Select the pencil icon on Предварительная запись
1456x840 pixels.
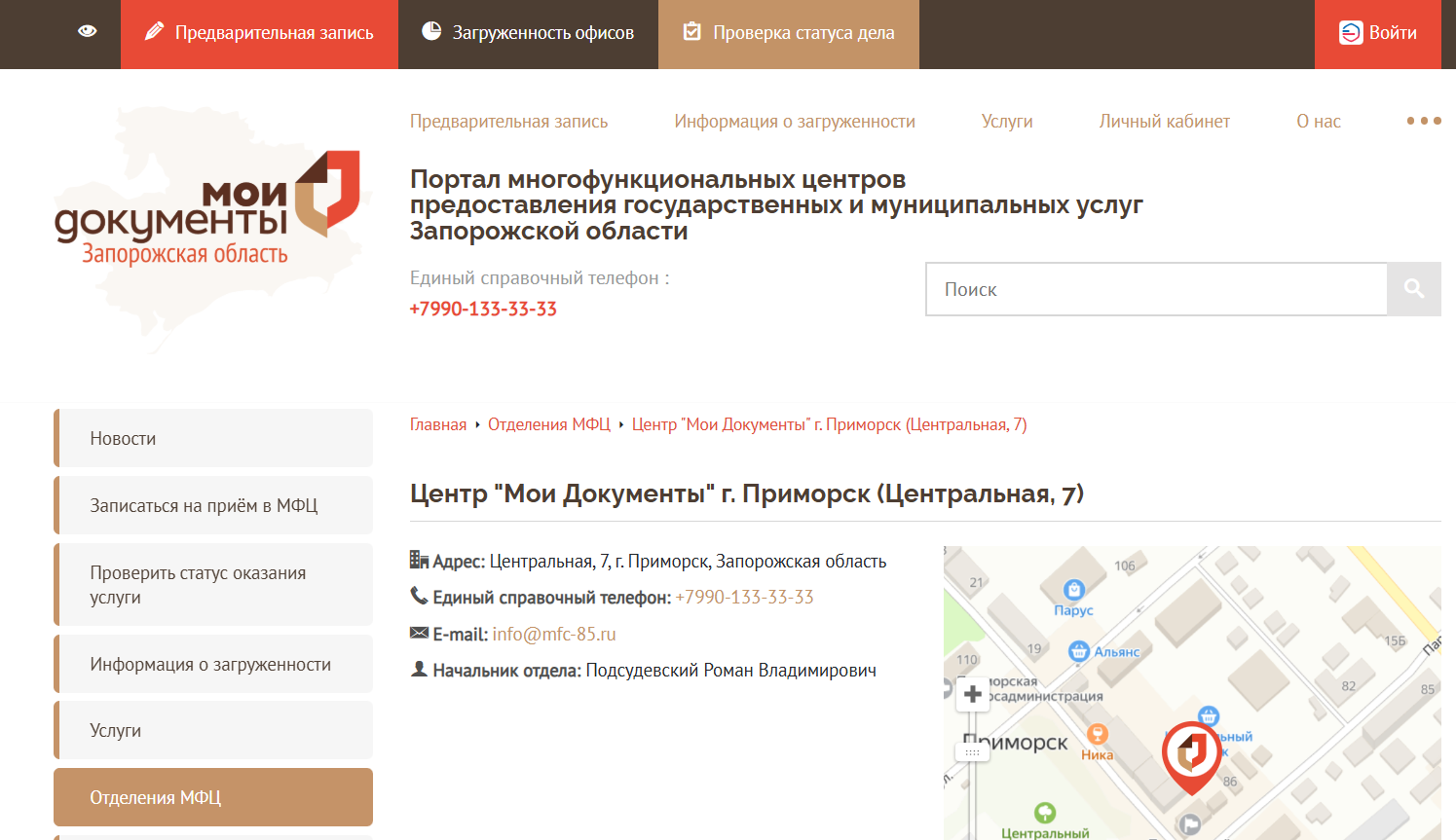click(154, 32)
